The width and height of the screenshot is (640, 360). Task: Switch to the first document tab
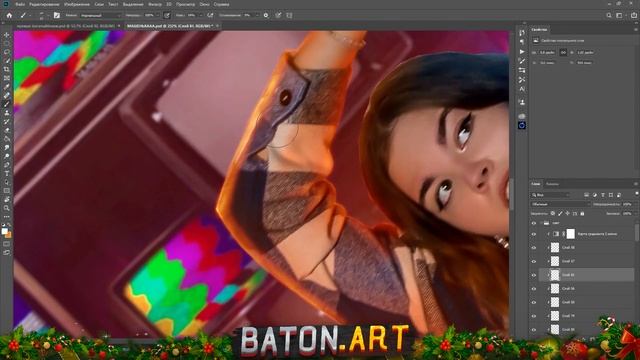point(65,26)
